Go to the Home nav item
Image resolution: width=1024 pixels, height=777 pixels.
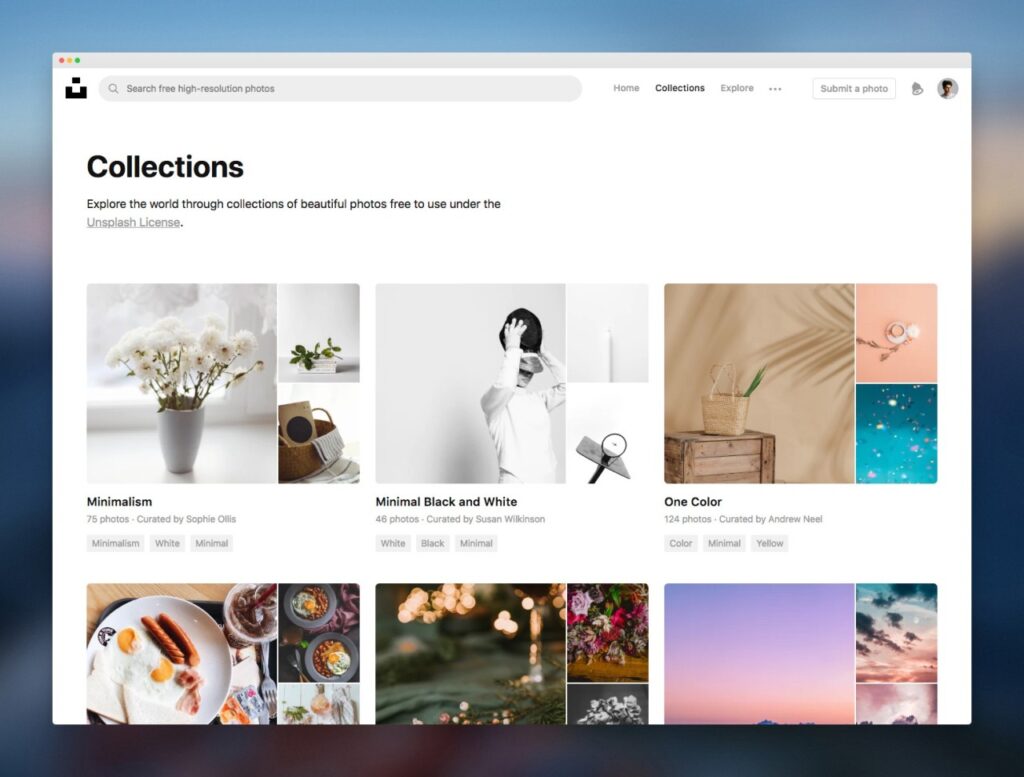point(626,88)
